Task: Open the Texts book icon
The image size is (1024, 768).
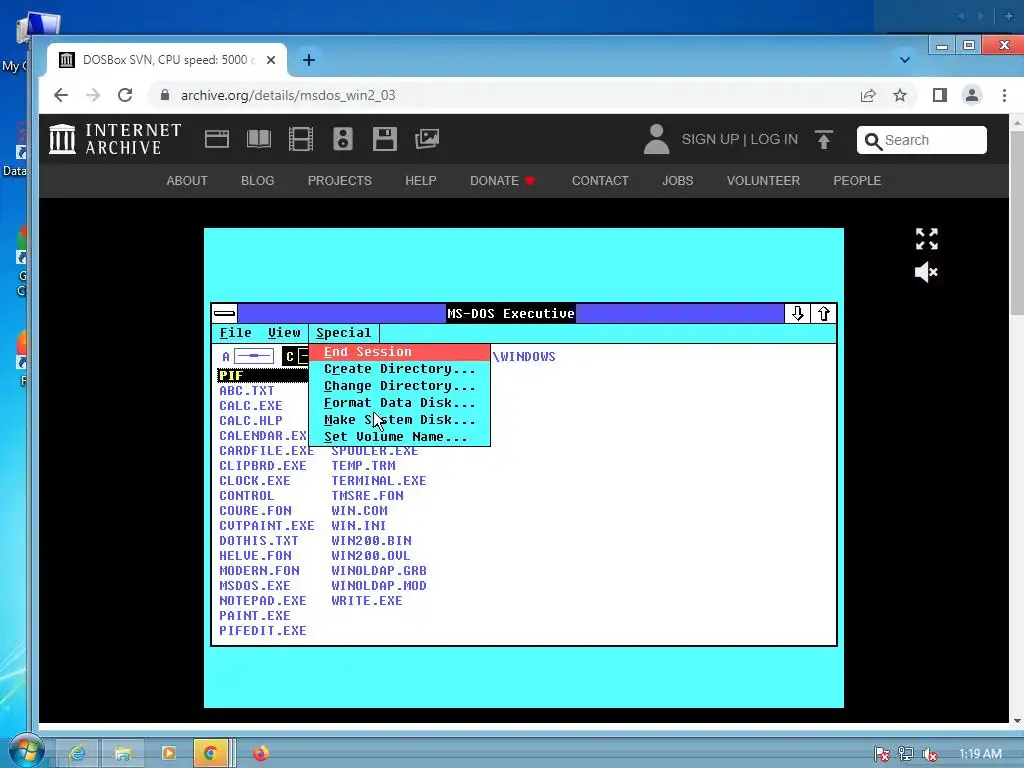Action: [x=259, y=139]
